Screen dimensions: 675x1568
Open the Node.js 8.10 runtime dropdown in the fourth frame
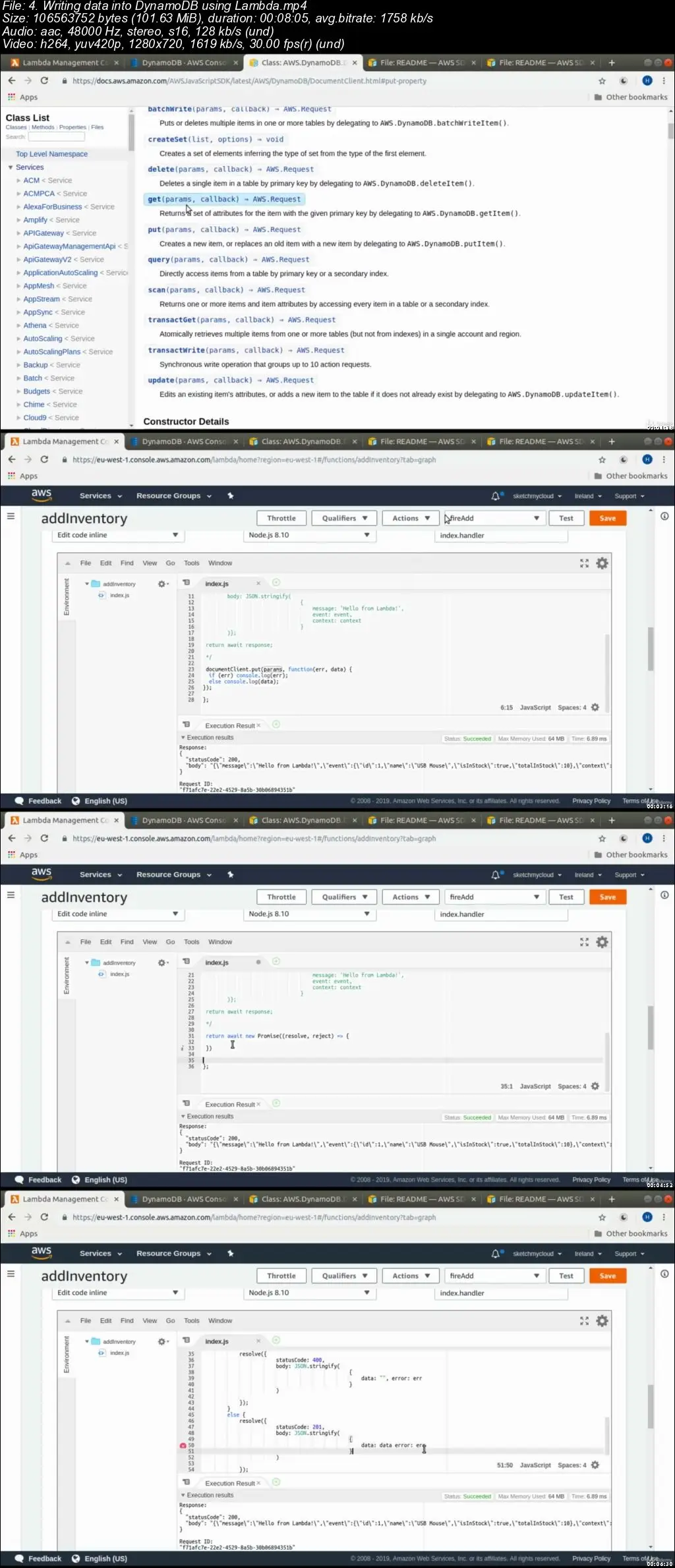pyautogui.click(x=309, y=1293)
